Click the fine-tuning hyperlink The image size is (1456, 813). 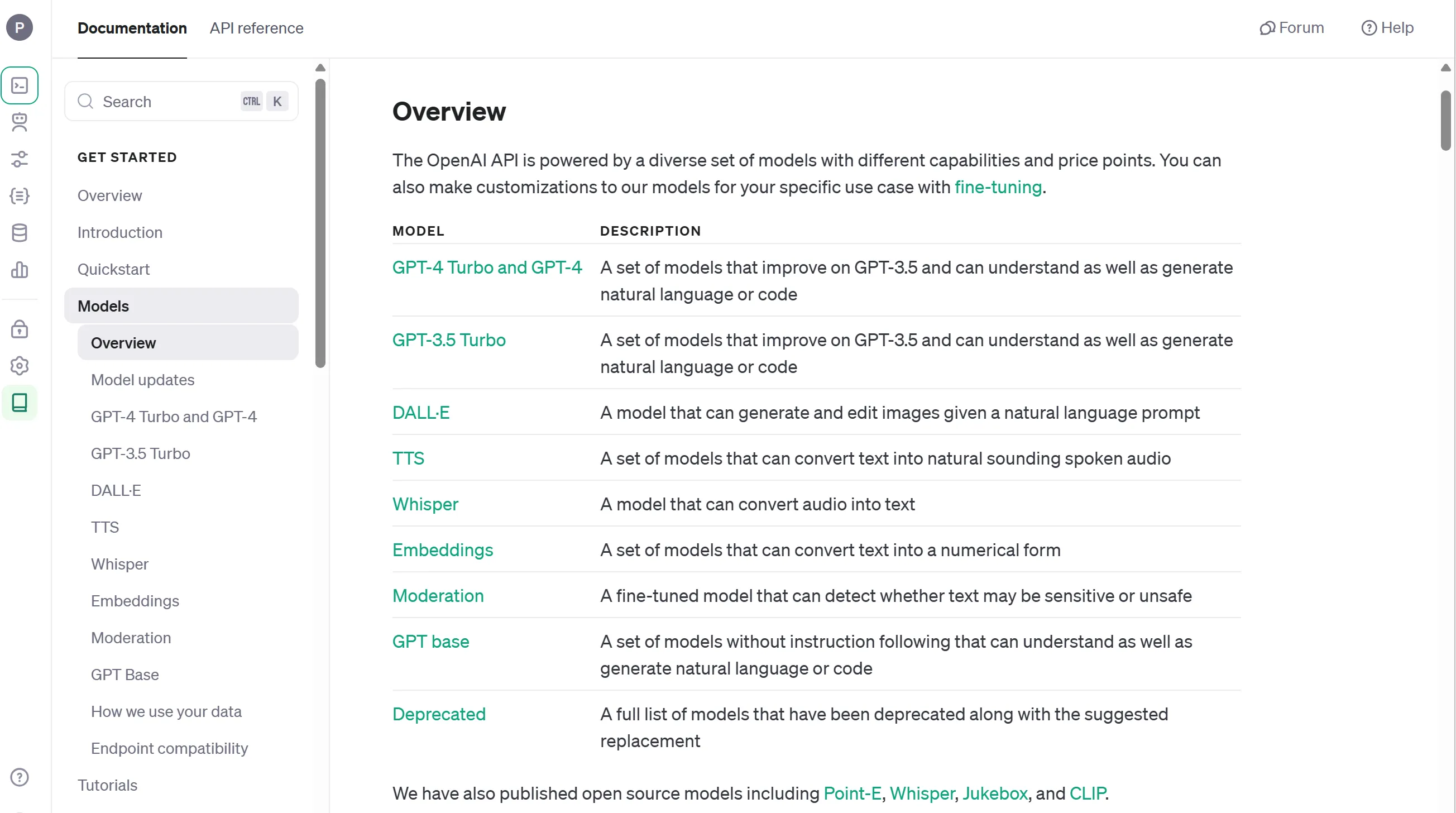point(997,187)
